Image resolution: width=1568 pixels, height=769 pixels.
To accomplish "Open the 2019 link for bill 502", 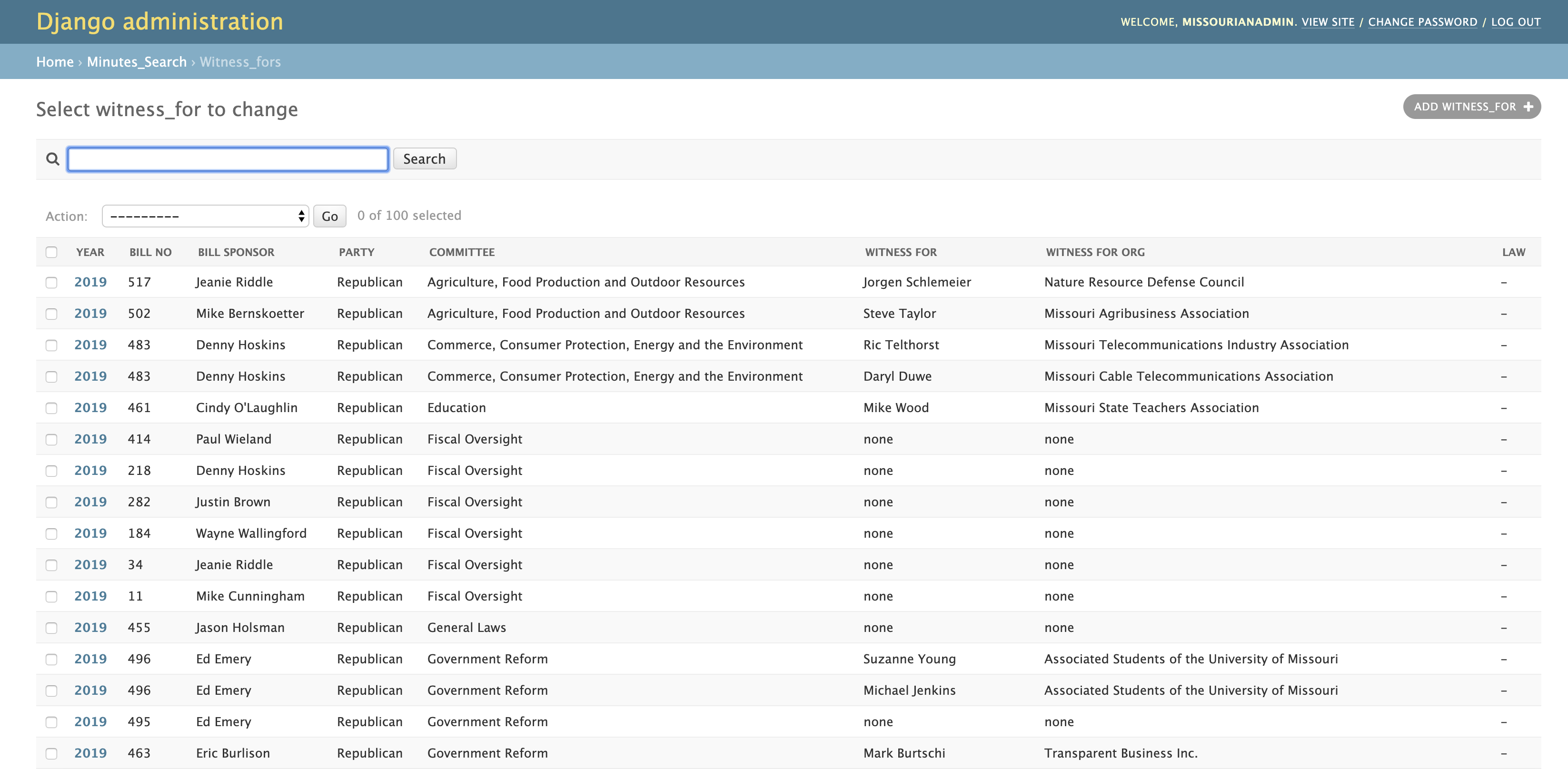I will [90, 313].
